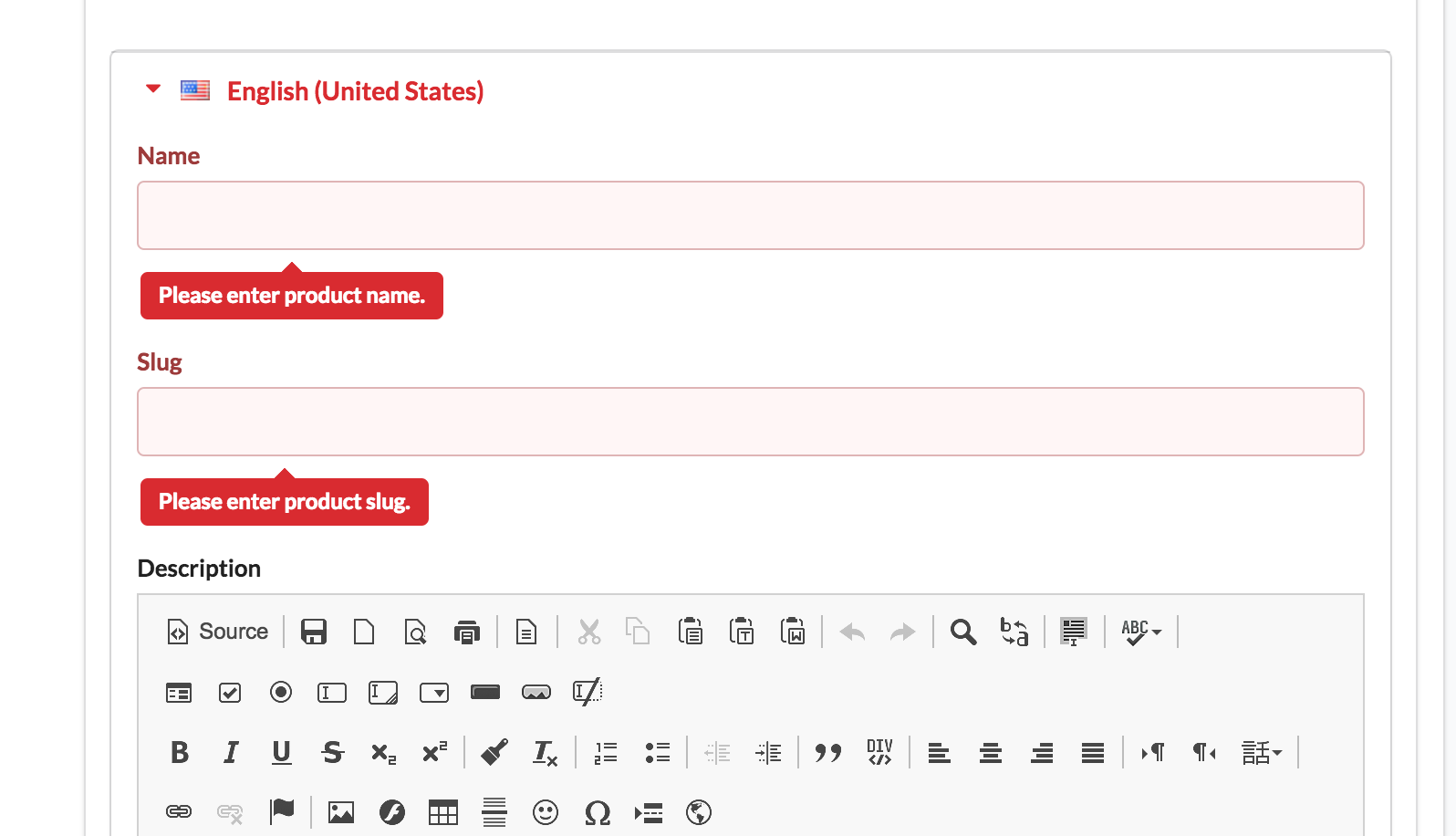Align text right
The width and height of the screenshot is (1456, 836).
click(x=1042, y=753)
